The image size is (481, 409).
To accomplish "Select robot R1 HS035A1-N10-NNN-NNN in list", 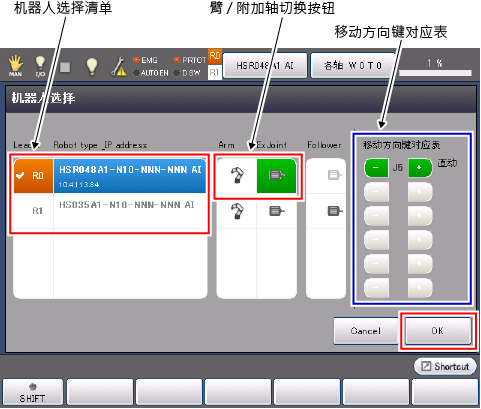I will (x=110, y=211).
